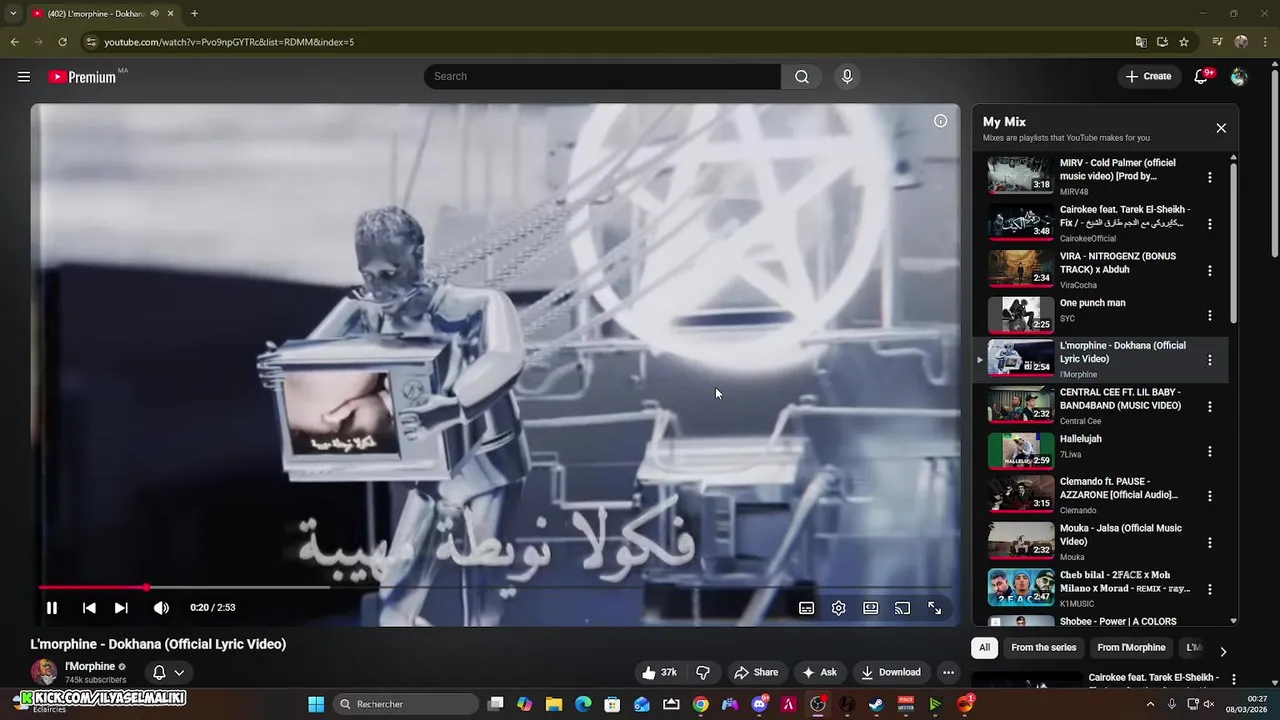Image resolution: width=1280 pixels, height=720 pixels.
Task: Open the notifications bell at top
Action: (x=1201, y=77)
